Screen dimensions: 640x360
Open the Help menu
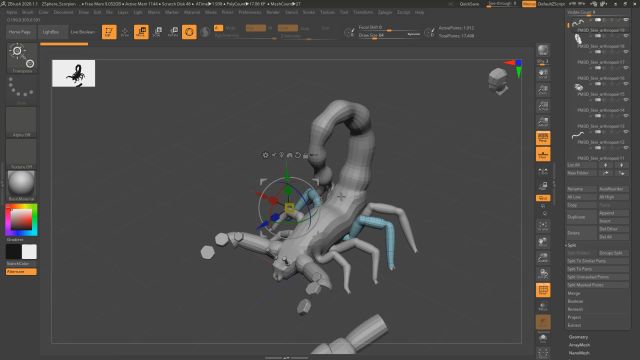pyautogui.click(x=419, y=12)
